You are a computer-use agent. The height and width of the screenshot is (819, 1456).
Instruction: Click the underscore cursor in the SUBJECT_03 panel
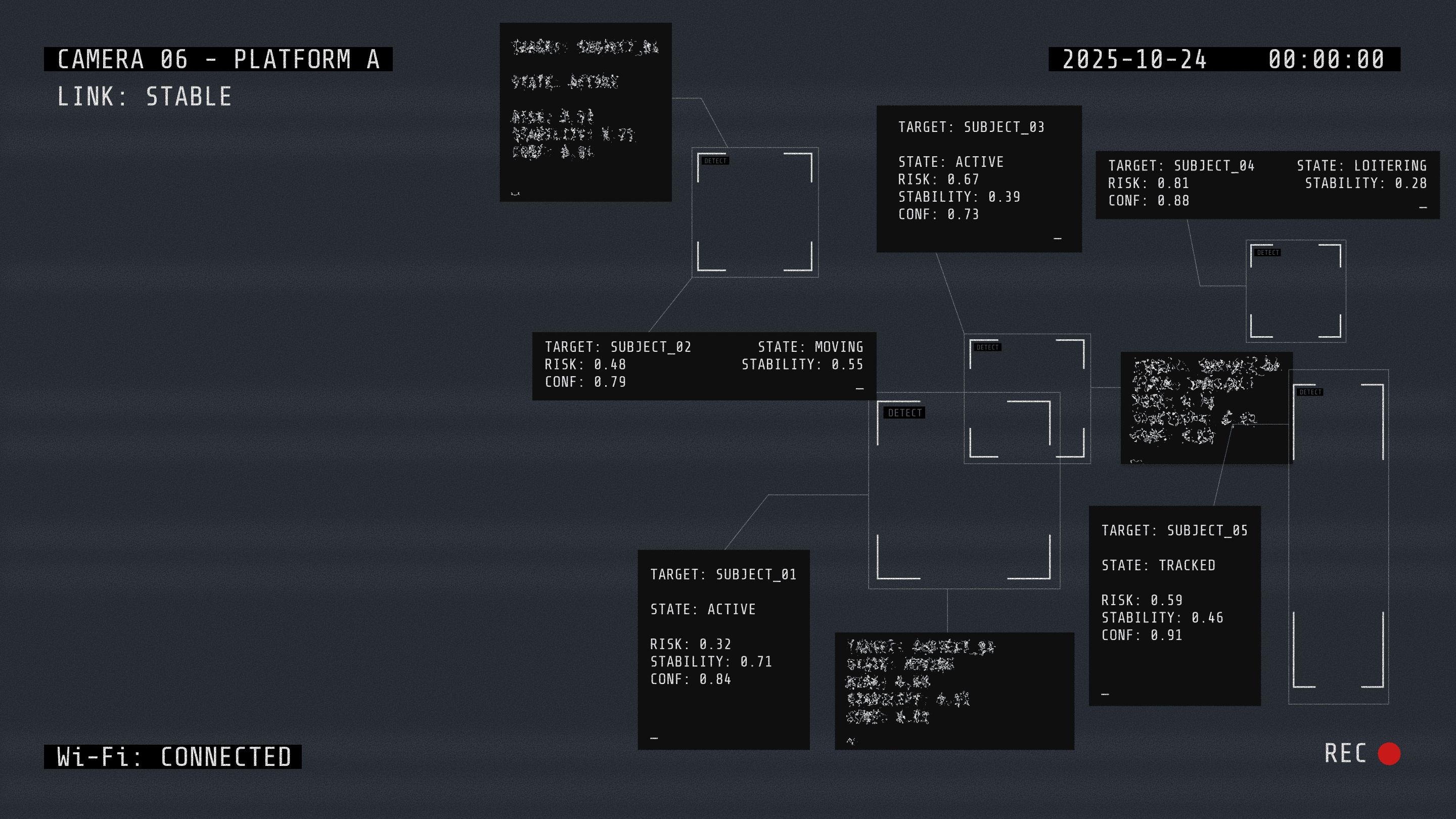(x=1058, y=238)
